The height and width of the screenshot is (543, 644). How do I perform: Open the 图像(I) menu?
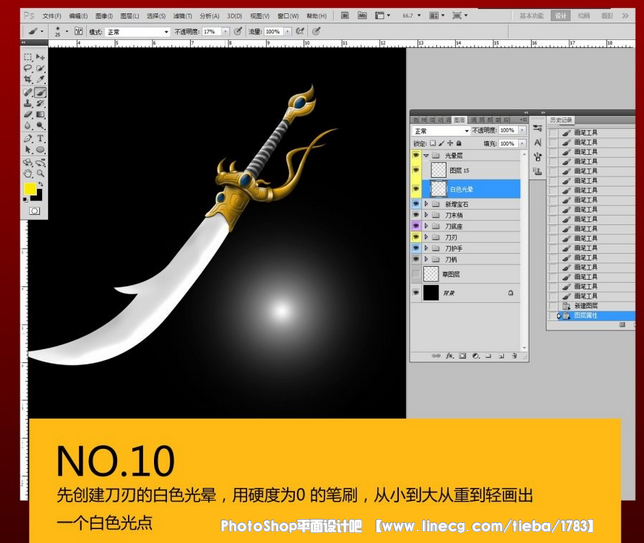point(104,16)
